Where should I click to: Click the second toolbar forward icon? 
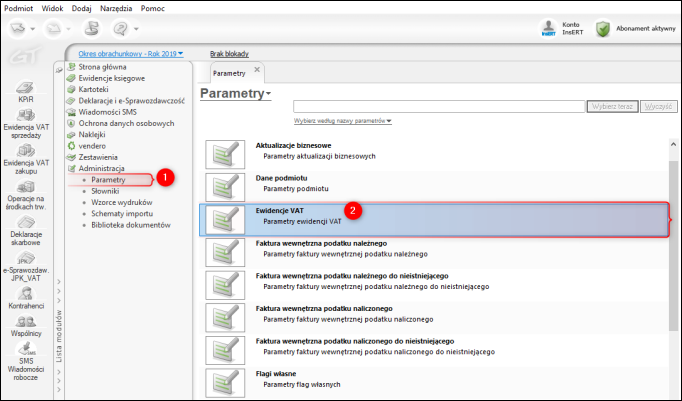(x=53, y=29)
